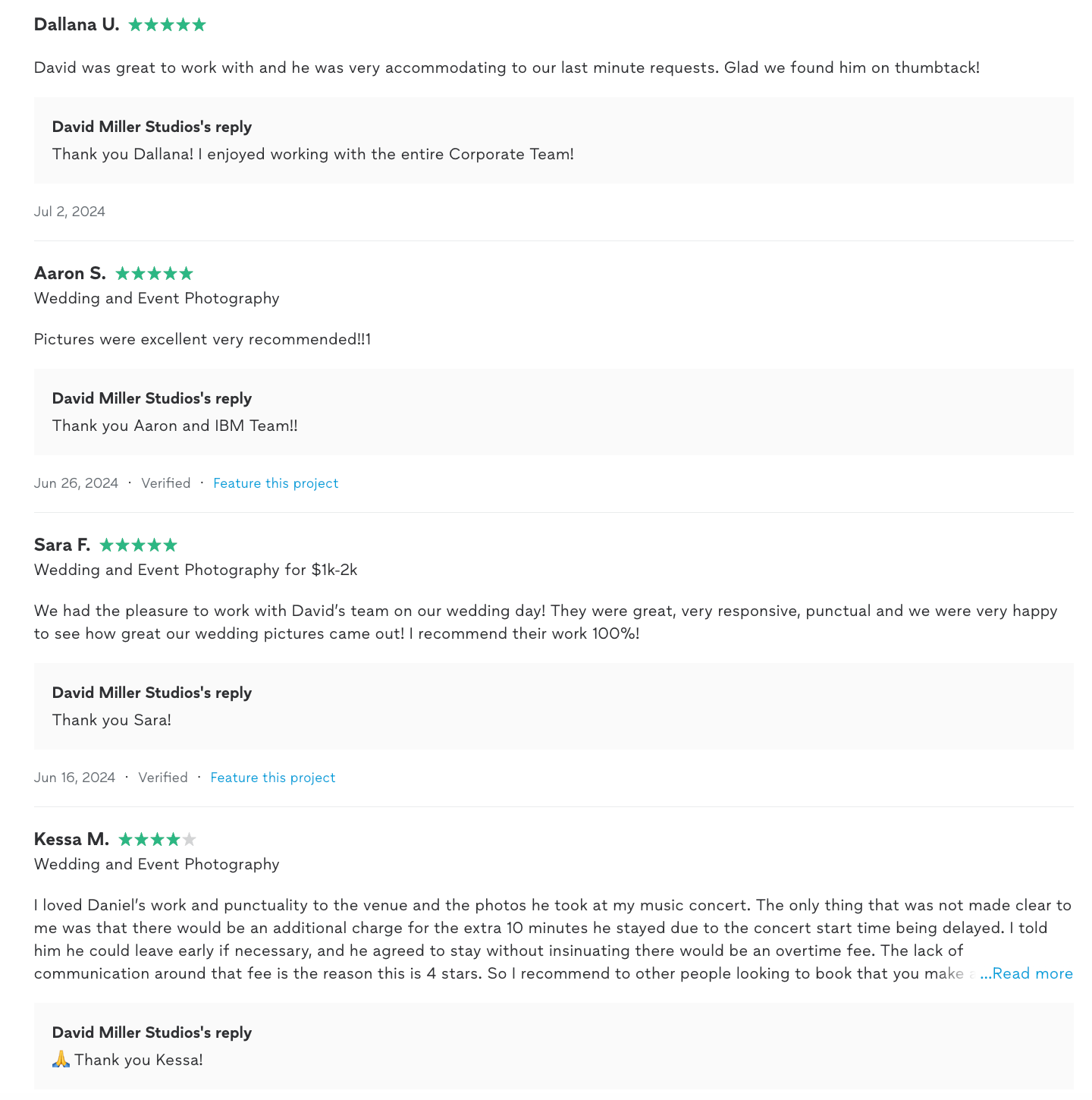This screenshot has height=1100, width=1092.
Task: Click the Kessa M. reviewer name
Action: 71,840
